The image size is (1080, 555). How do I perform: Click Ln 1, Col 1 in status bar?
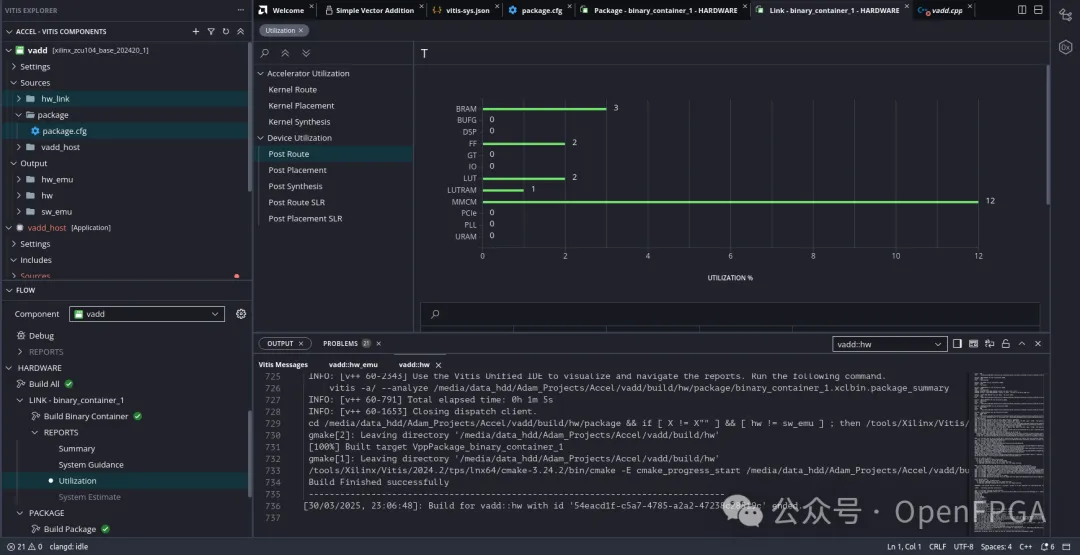click(x=904, y=547)
